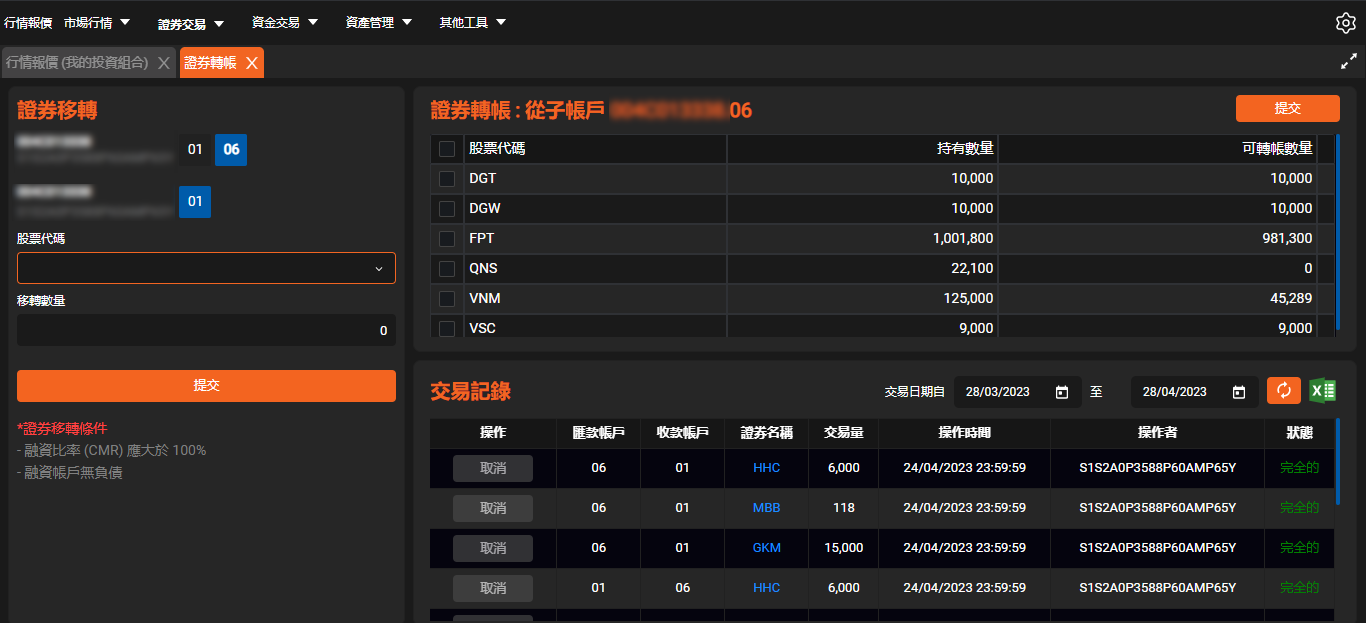Image resolution: width=1366 pixels, height=623 pixels.
Task: Switch to the 行情報價 (我的投資組合) tab
Action: [77, 63]
